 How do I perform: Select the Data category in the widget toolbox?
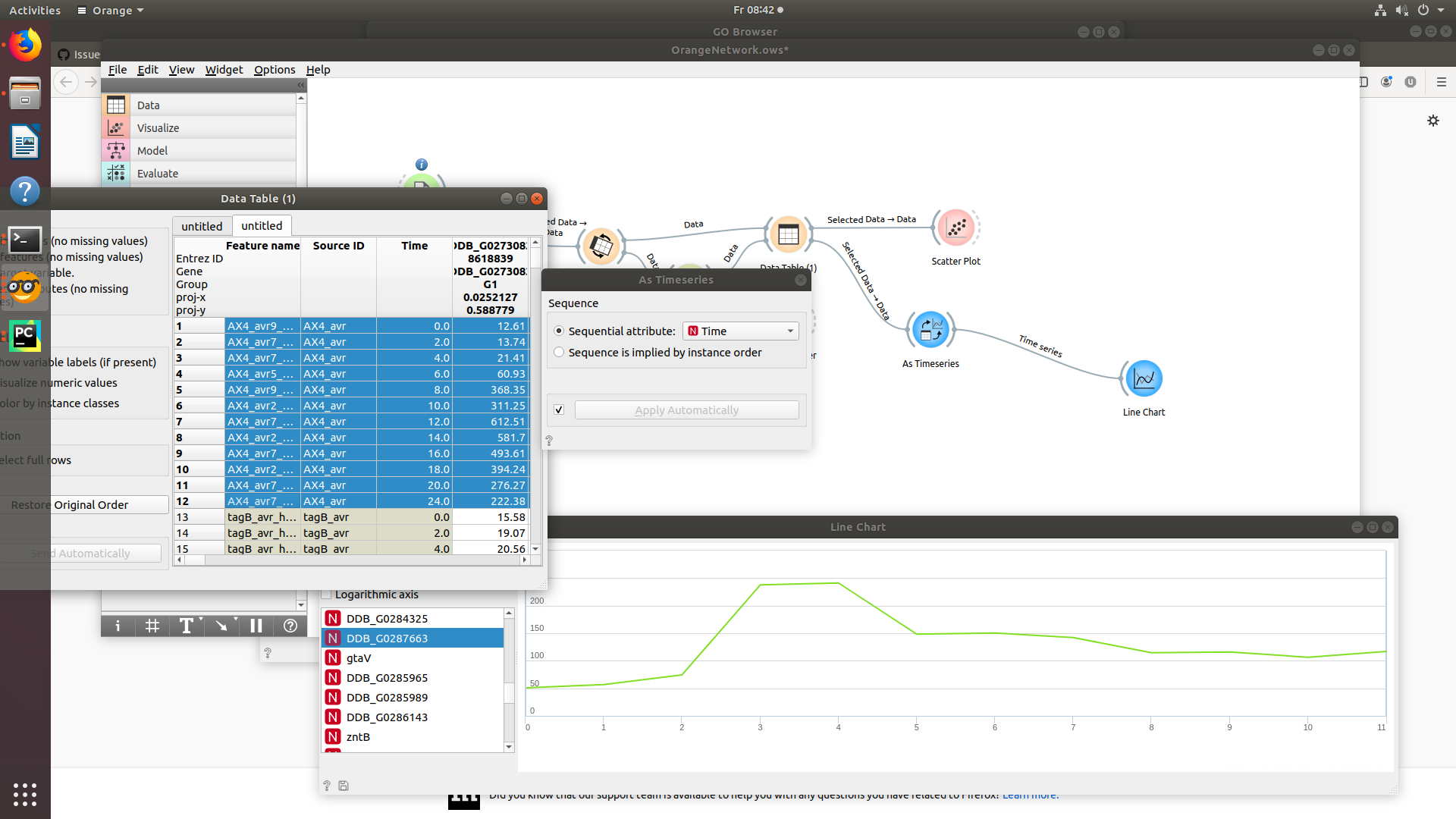point(149,105)
